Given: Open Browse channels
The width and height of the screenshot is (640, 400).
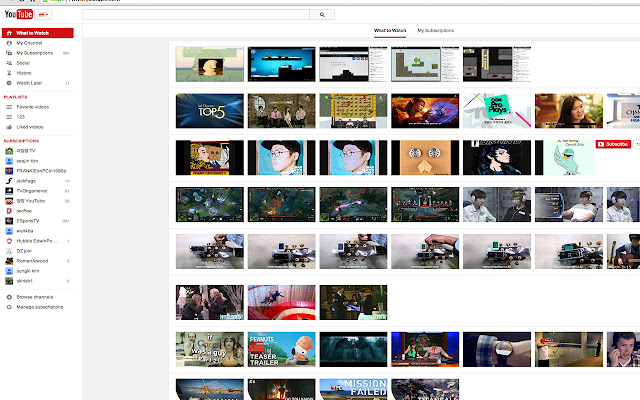Looking at the screenshot, I should [x=35, y=297].
